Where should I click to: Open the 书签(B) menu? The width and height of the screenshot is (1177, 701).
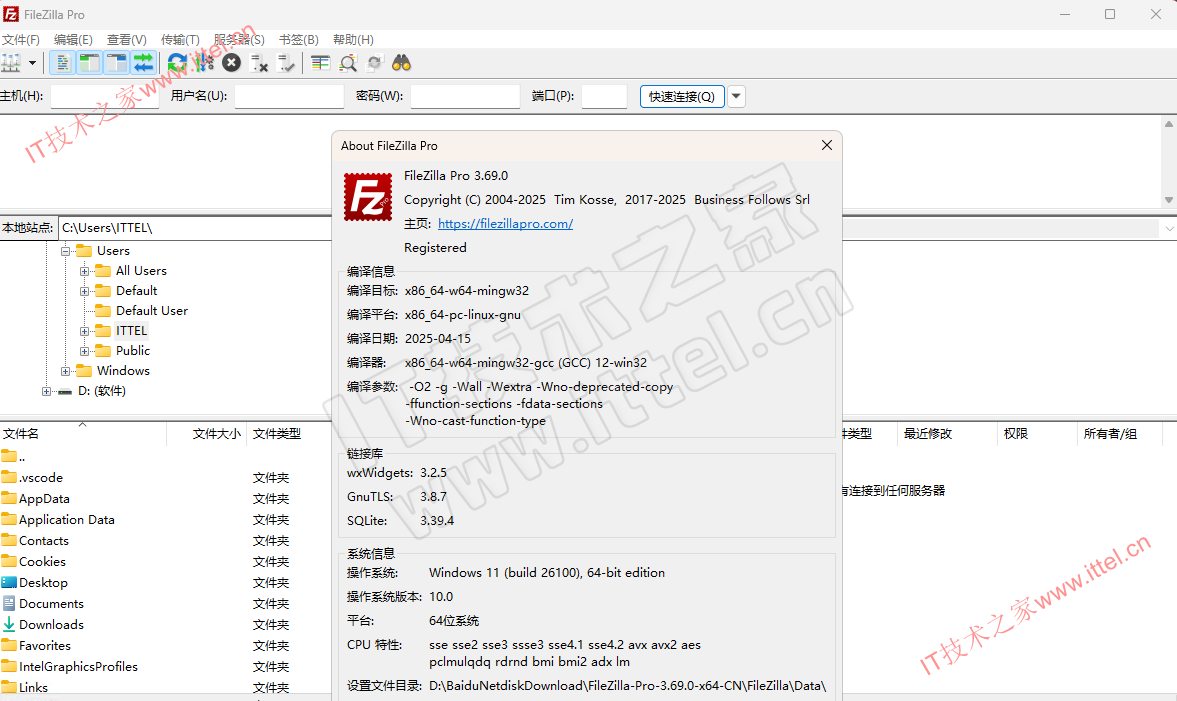click(x=299, y=40)
